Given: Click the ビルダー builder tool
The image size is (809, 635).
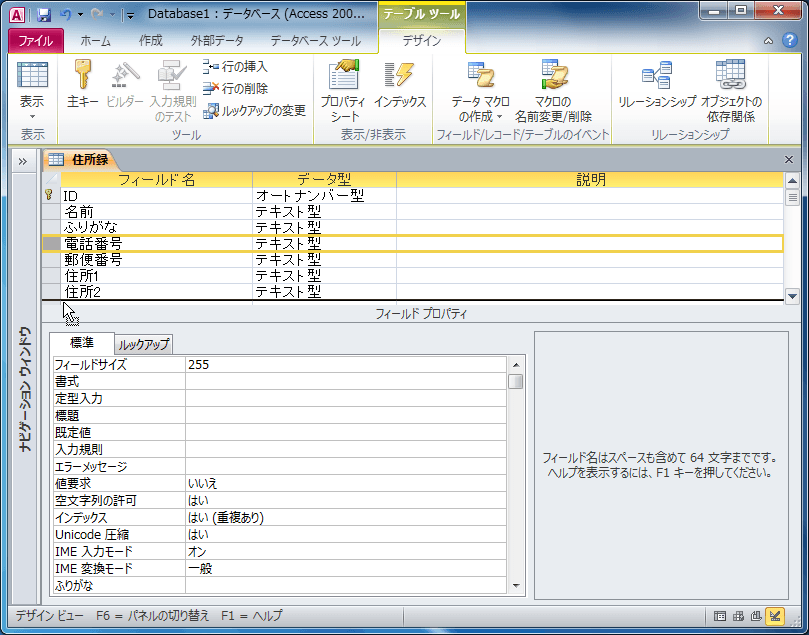Looking at the screenshot, I should click(124, 84).
